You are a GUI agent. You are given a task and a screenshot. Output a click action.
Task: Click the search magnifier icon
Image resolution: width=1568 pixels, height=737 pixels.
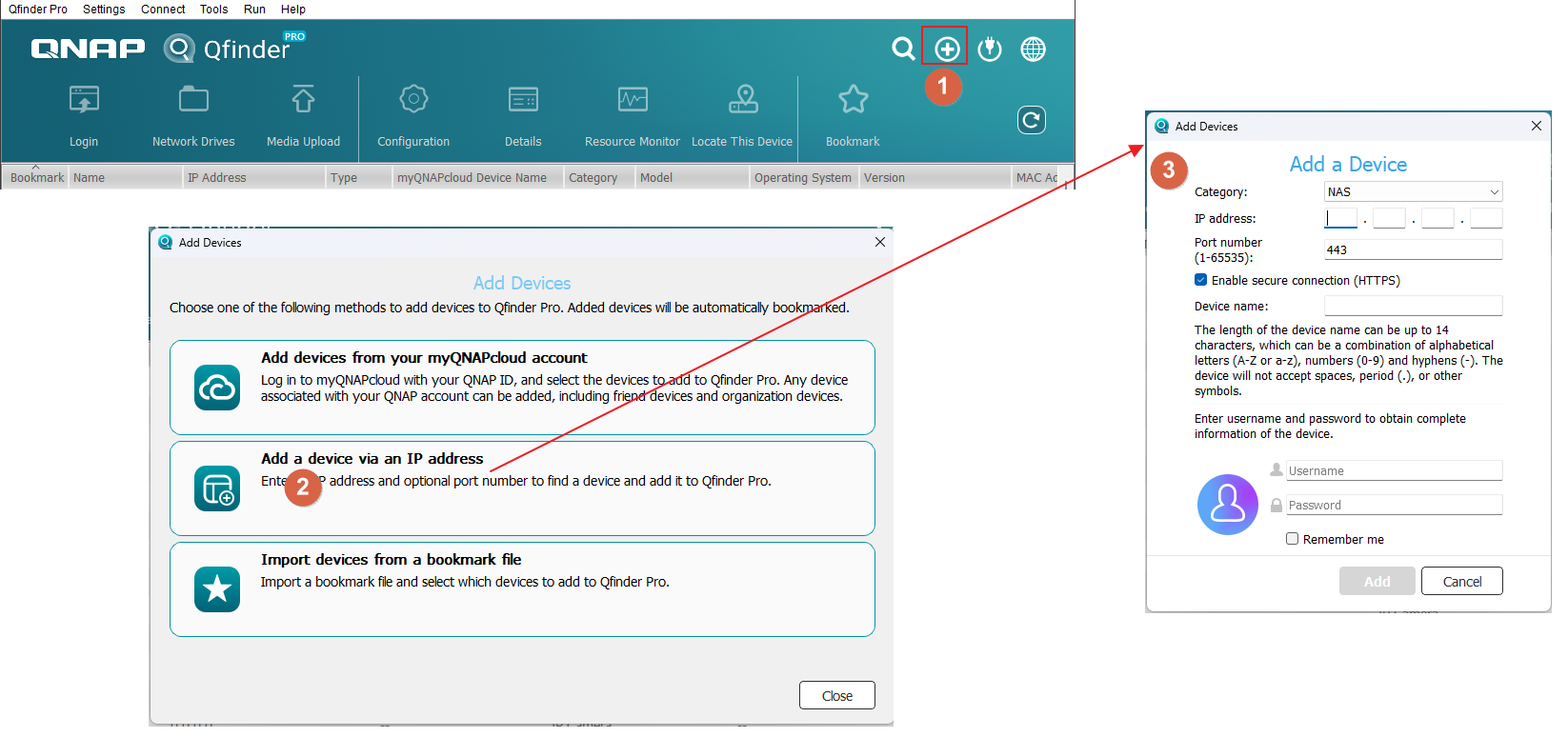pyautogui.click(x=902, y=49)
